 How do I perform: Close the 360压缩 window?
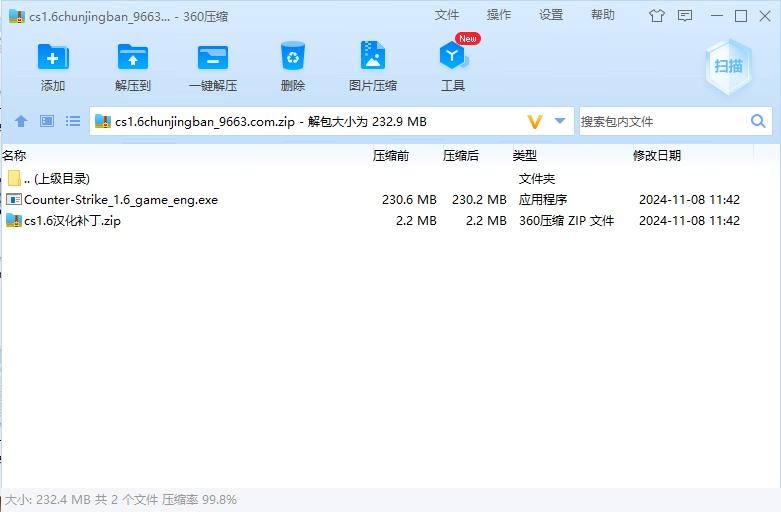tap(765, 16)
